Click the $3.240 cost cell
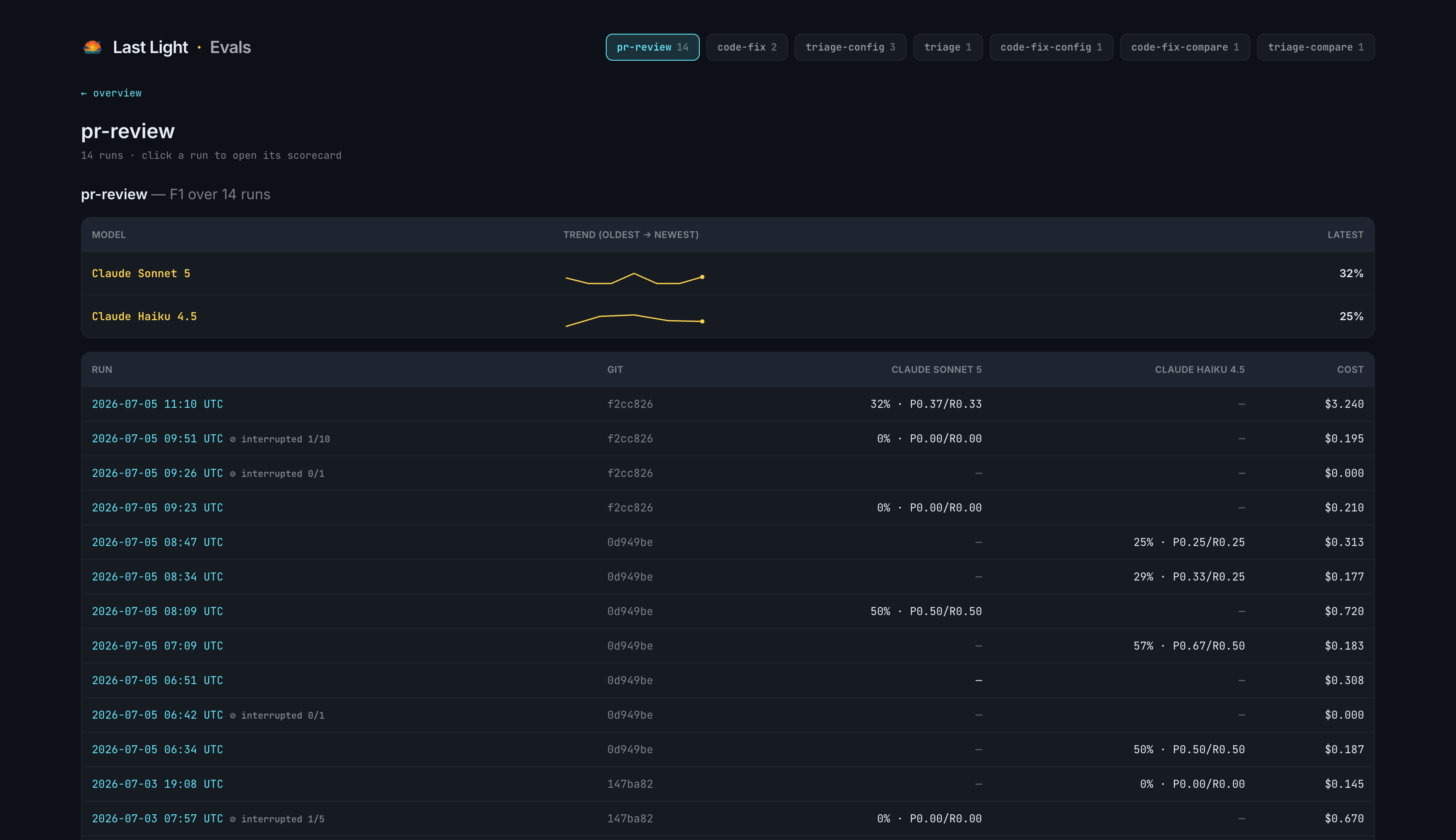Image resolution: width=1456 pixels, height=840 pixels. (1344, 404)
